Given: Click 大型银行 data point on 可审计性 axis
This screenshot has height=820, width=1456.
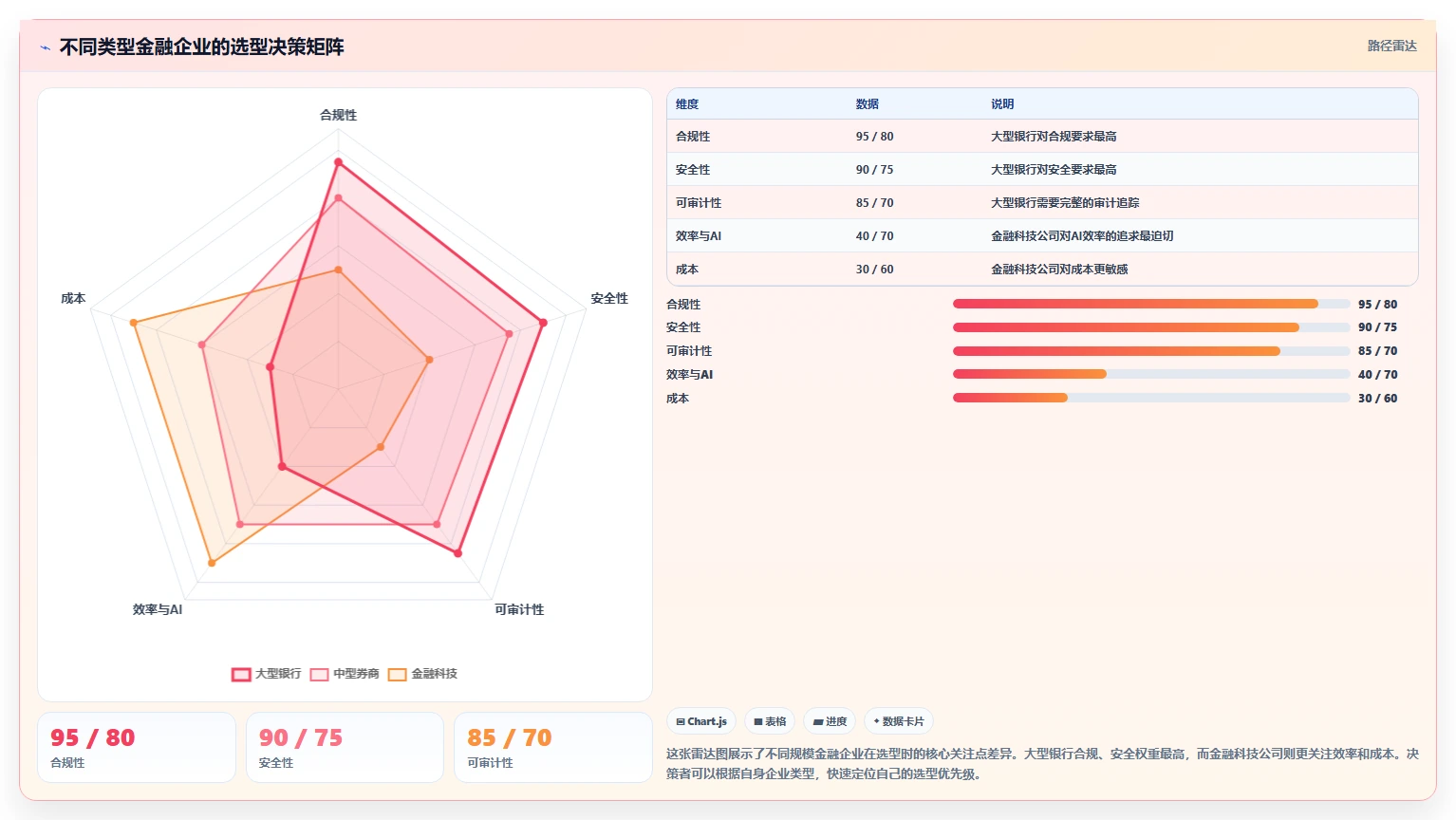Looking at the screenshot, I should (x=457, y=552).
